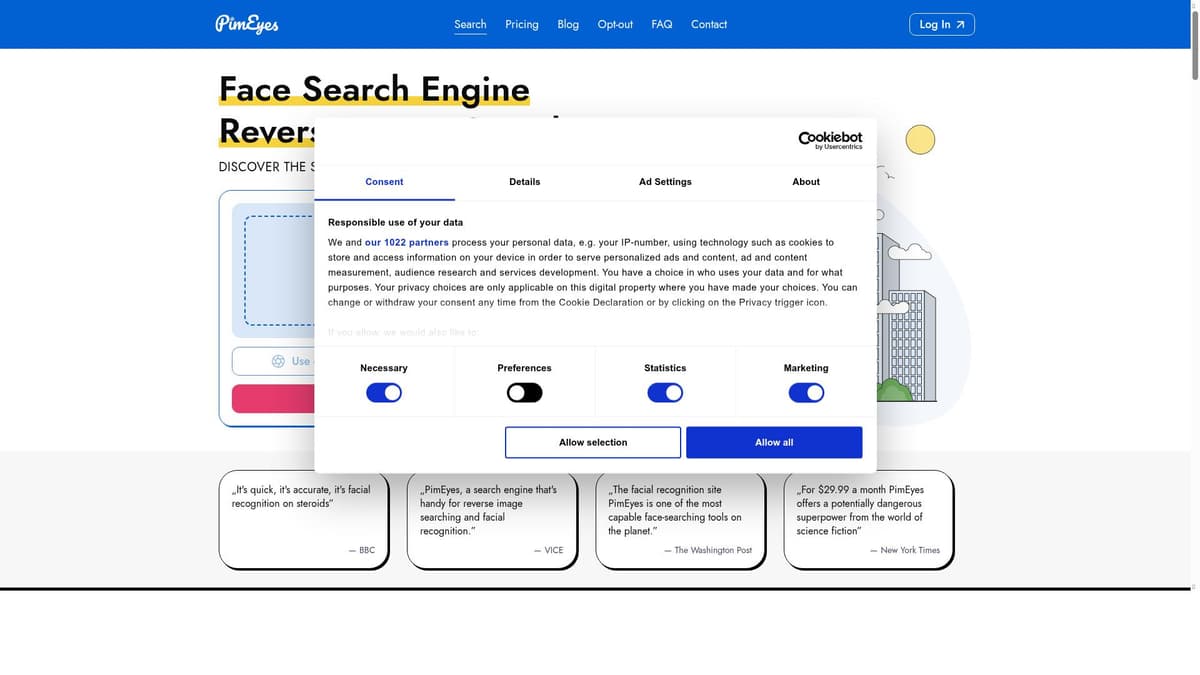Enable the Preferences cookies switch

click(524, 393)
